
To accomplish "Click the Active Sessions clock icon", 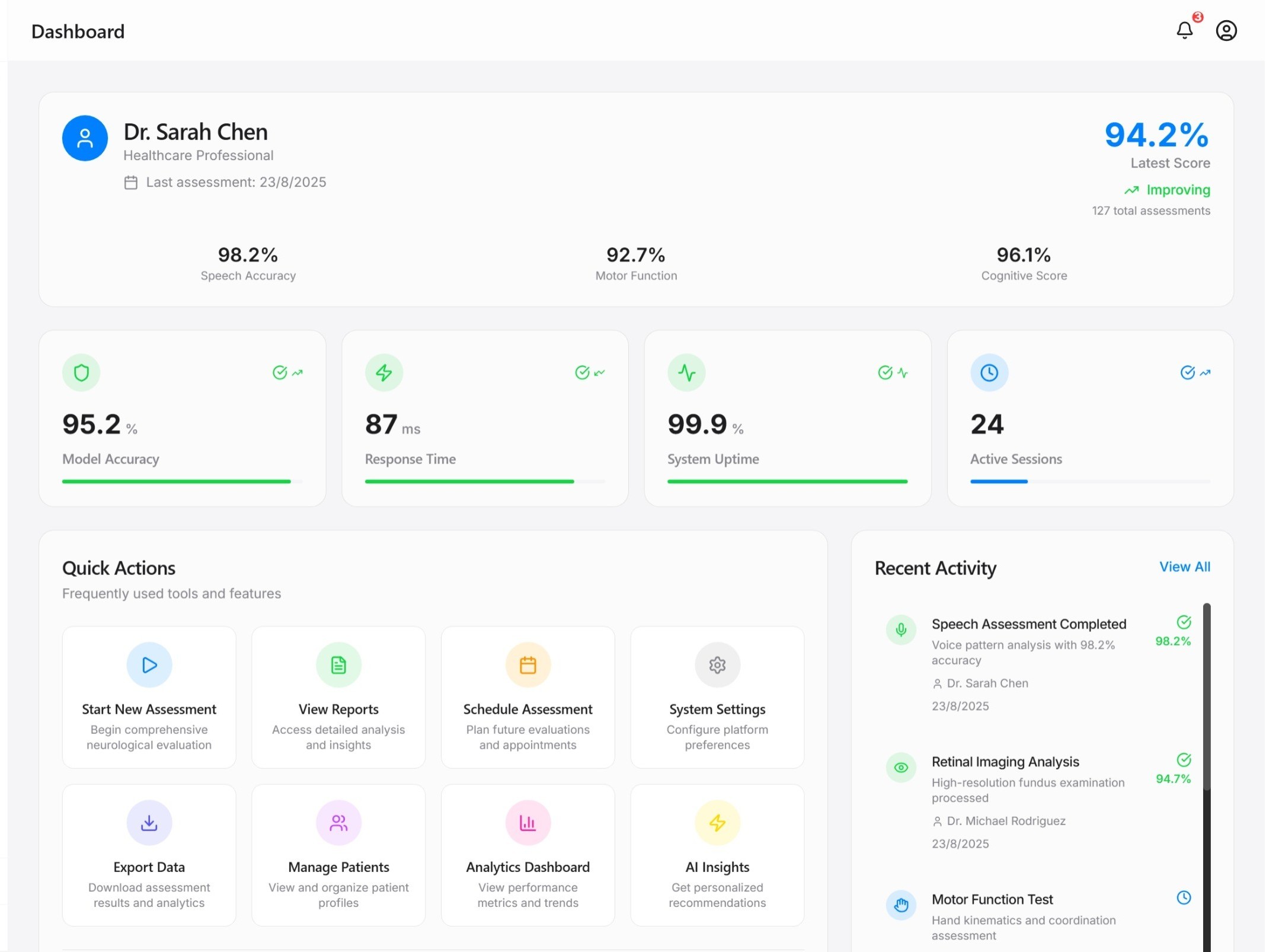I will click(989, 372).
